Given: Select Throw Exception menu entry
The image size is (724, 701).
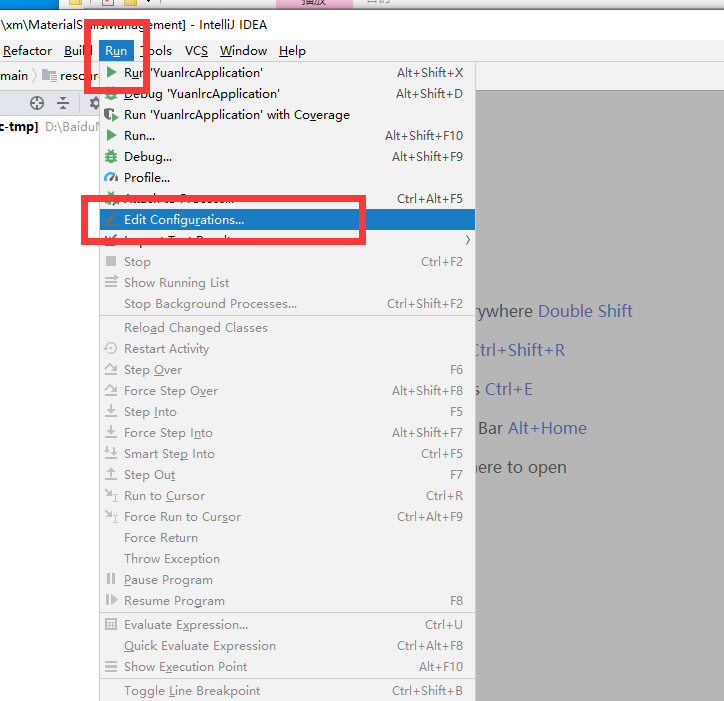Looking at the screenshot, I should [x=287, y=559].
